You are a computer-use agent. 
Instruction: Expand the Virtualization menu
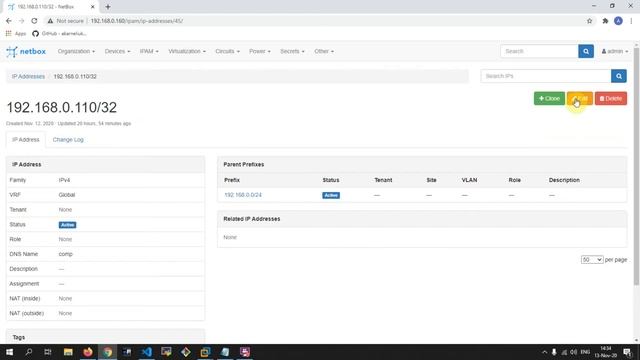click(187, 51)
